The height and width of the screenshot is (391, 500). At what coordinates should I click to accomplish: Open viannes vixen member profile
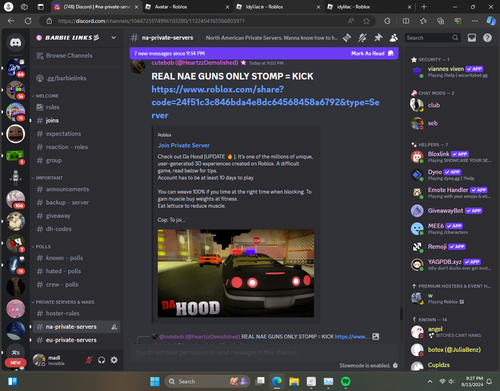click(451, 71)
